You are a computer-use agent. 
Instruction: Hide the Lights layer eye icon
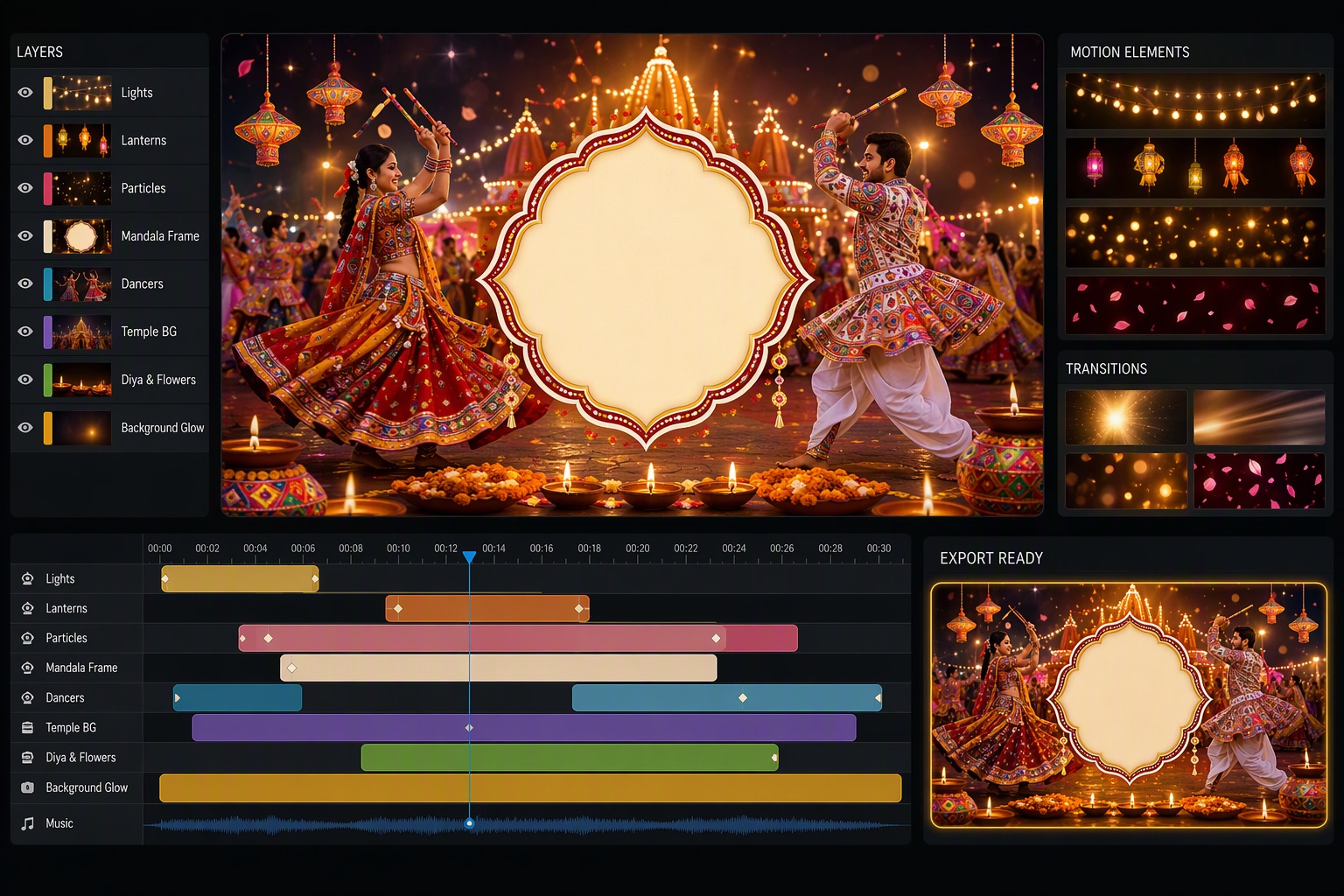coord(25,93)
